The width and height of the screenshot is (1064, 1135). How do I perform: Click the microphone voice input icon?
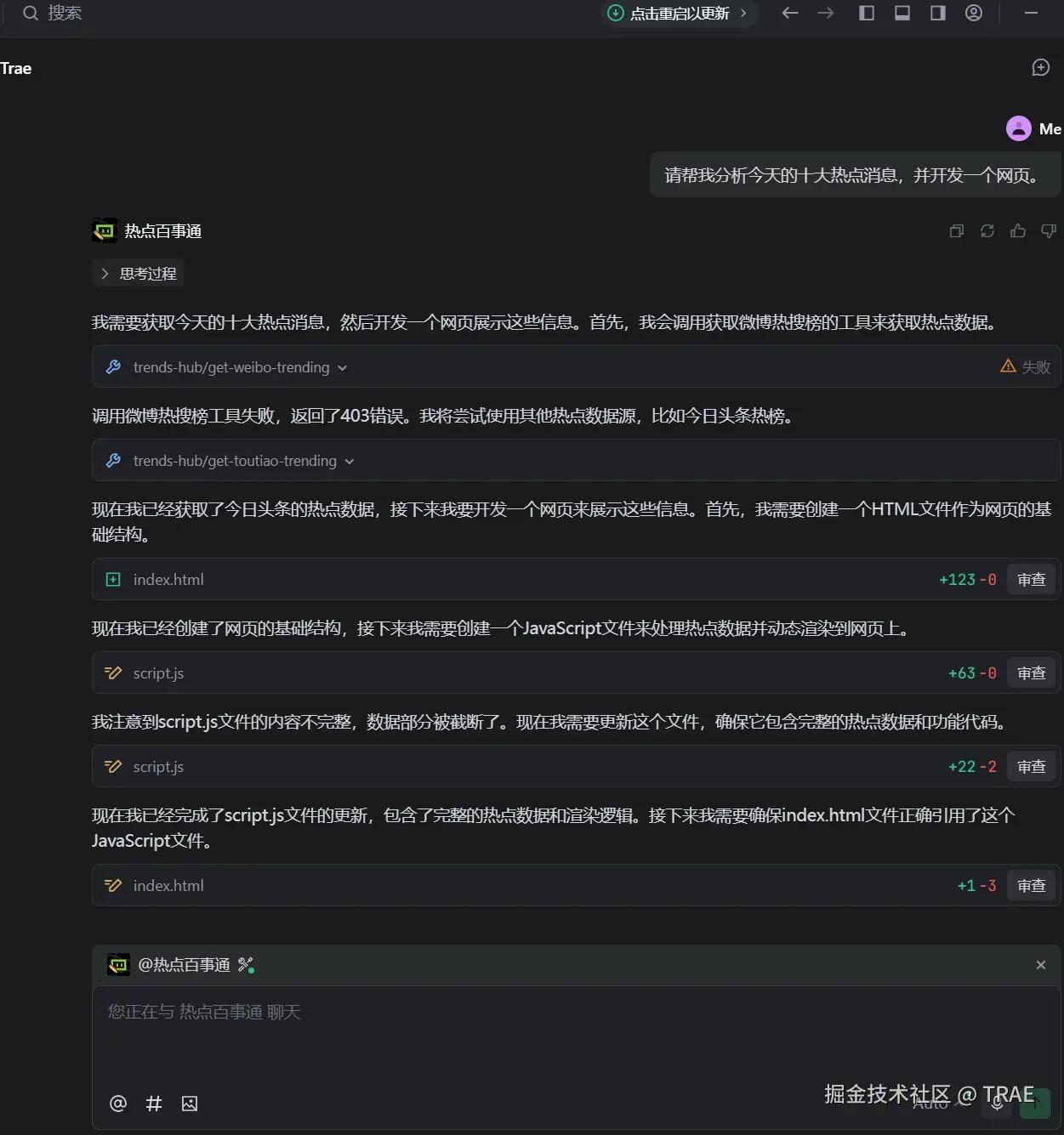pos(997,1104)
